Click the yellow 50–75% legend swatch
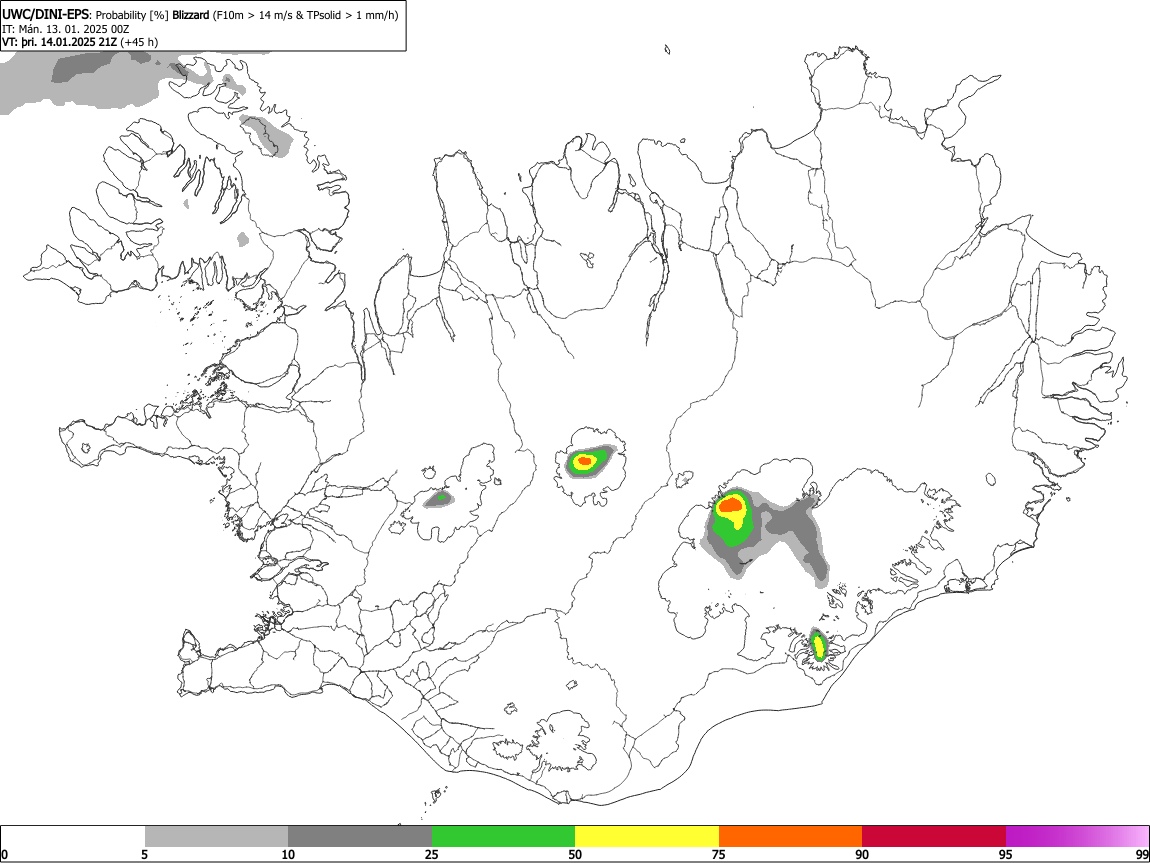 tap(647, 837)
